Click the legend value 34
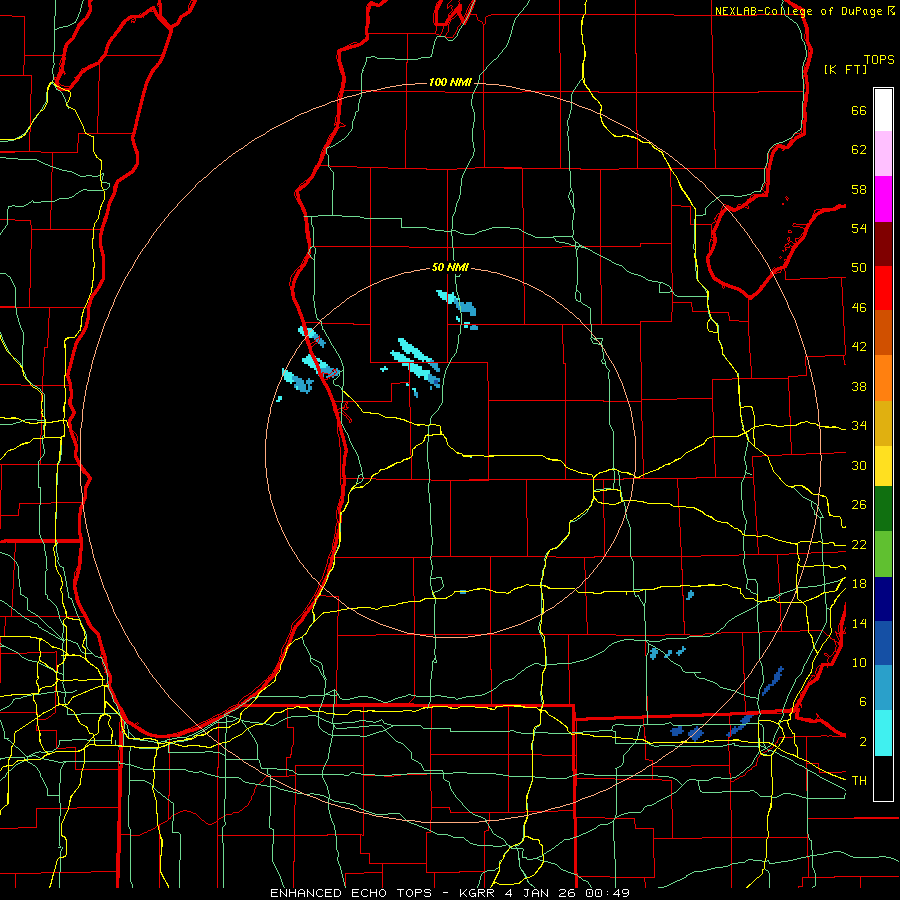This screenshot has height=900, width=900. 859,426
